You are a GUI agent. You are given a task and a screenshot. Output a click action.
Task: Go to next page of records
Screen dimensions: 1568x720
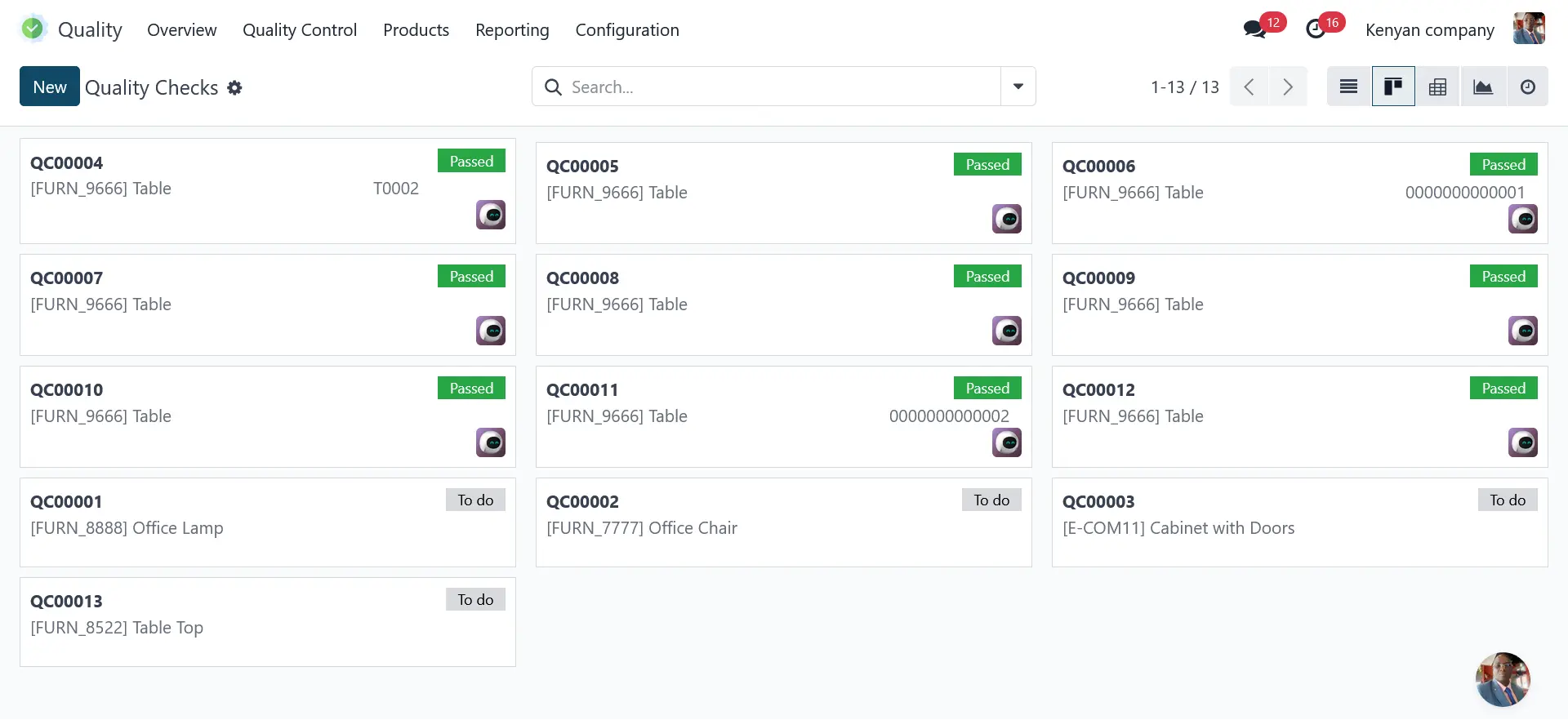(x=1287, y=87)
